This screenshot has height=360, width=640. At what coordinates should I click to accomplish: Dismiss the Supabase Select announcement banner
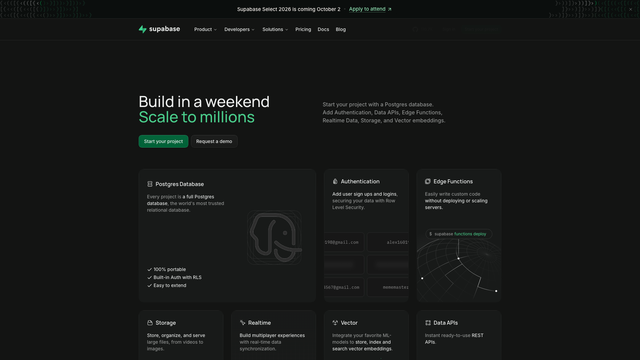630,9
